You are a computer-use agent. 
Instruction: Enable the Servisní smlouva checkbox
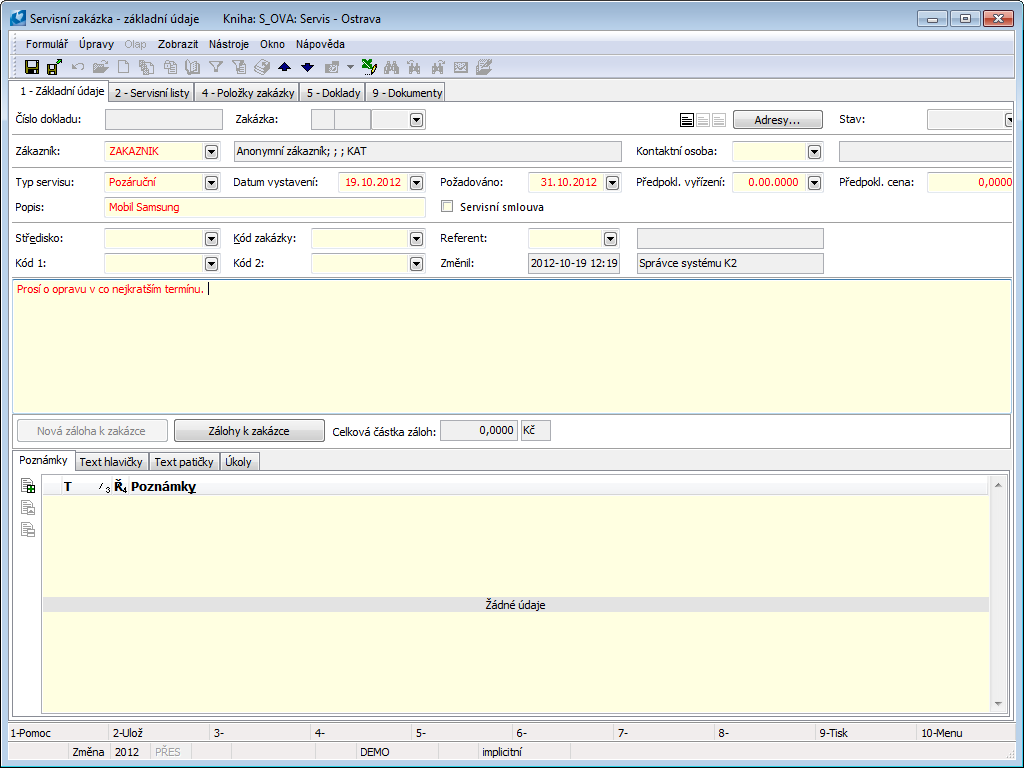(448, 207)
